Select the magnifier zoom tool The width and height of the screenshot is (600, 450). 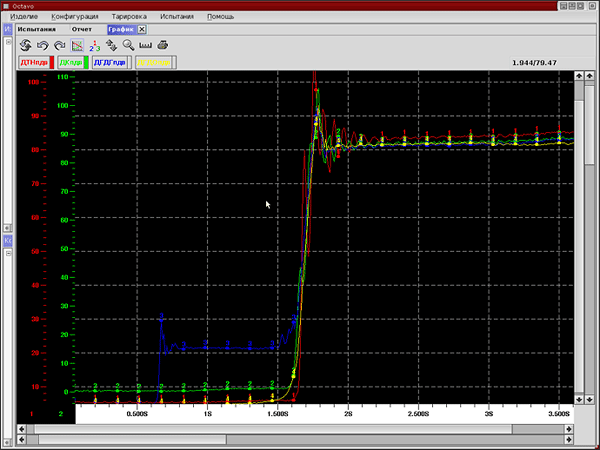[x=129, y=45]
